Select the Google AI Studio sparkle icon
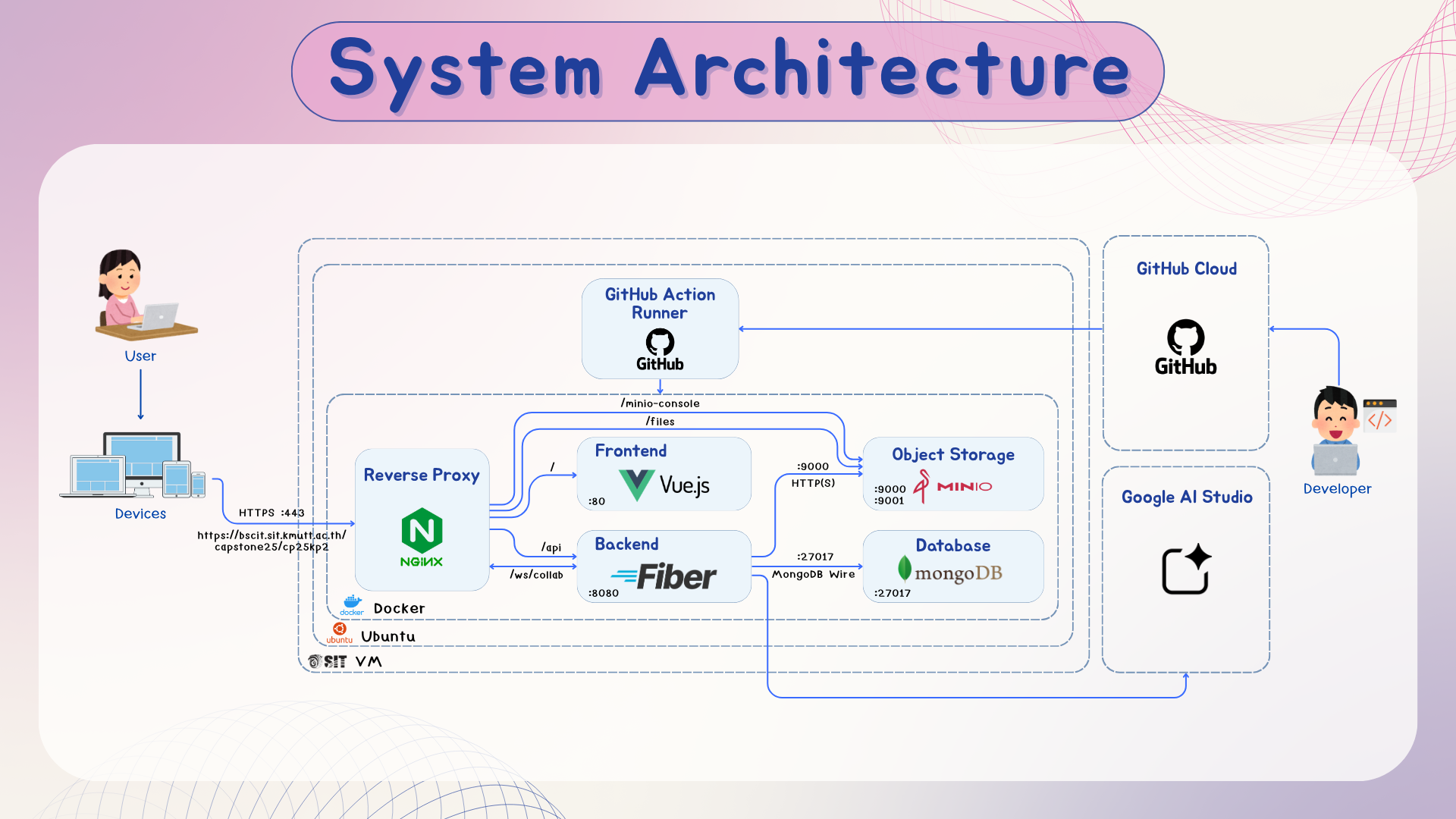 click(x=1186, y=570)
